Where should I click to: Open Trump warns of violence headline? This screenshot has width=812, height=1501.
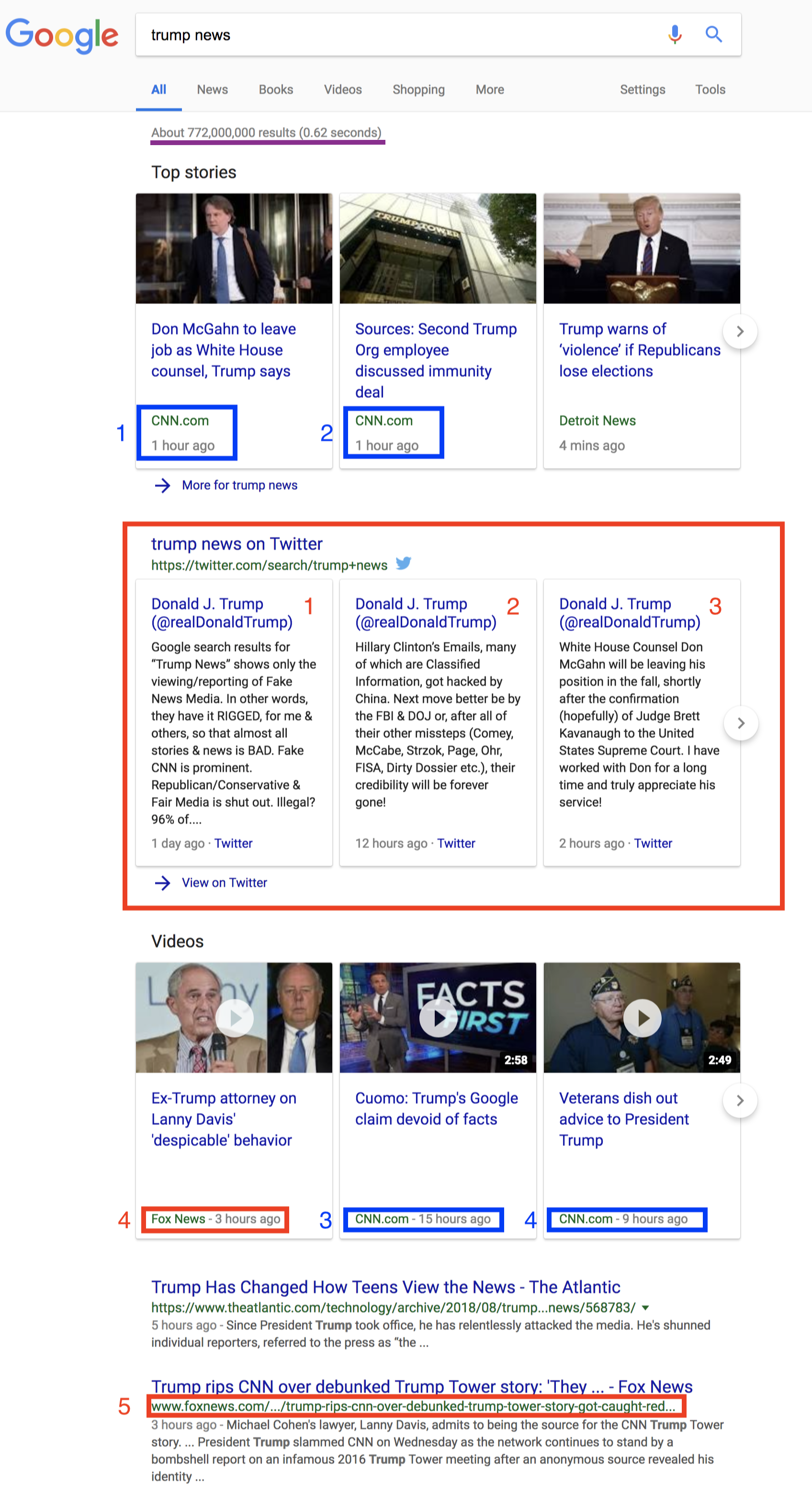point(640,350)
